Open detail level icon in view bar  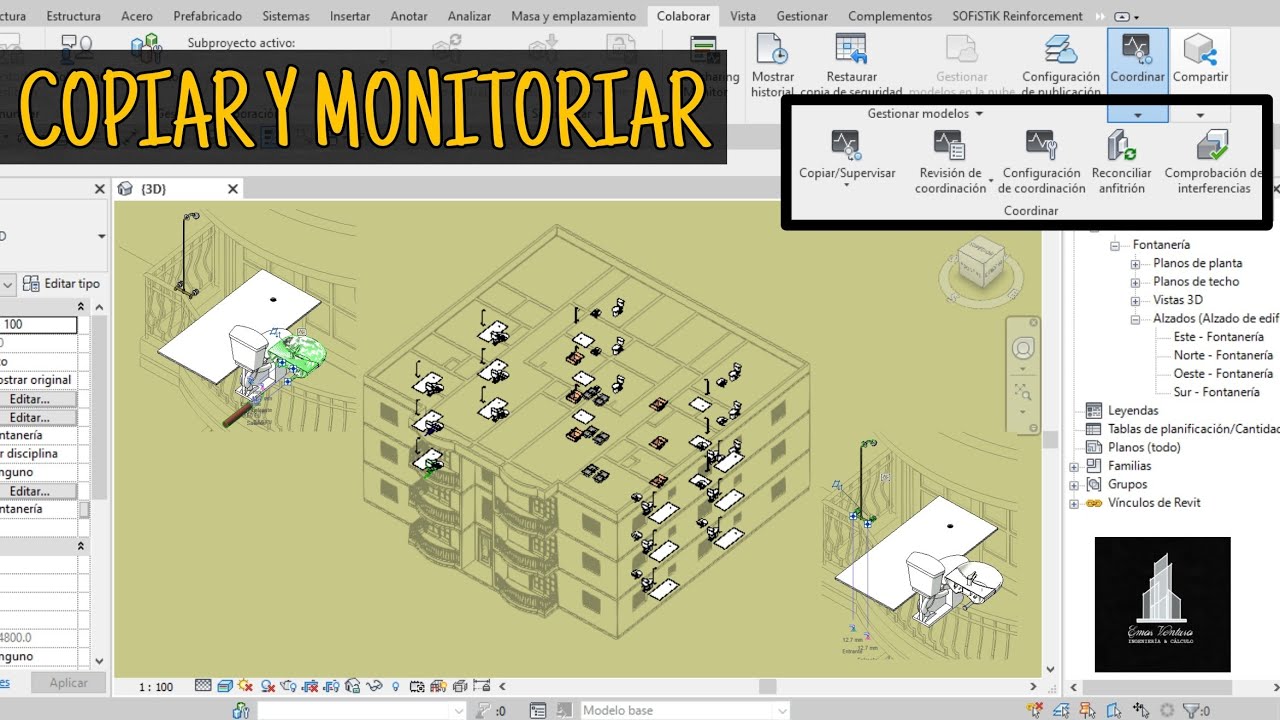tap(203, 686)
